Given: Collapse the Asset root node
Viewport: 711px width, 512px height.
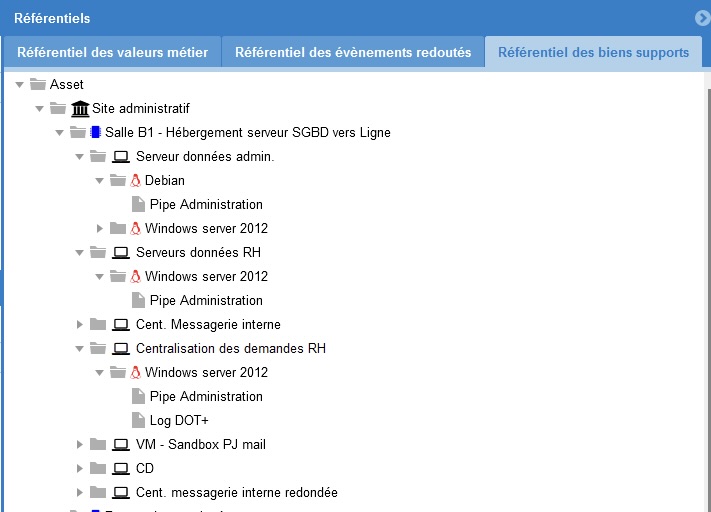Looking at the screenshot, I should click(x=19, y=84).
